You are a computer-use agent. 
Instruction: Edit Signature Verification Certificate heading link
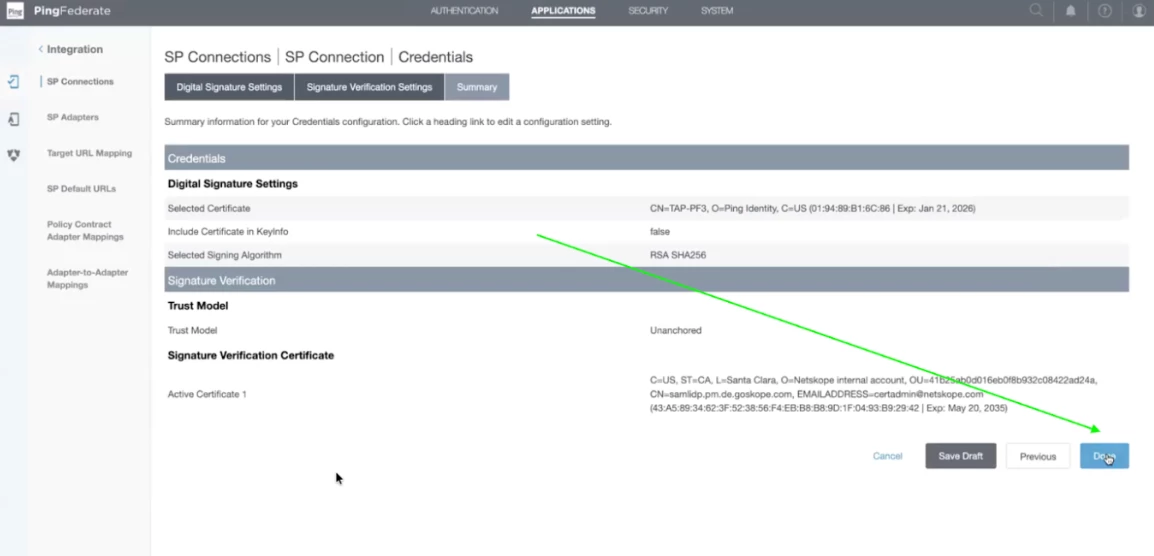tap(251, 355)
